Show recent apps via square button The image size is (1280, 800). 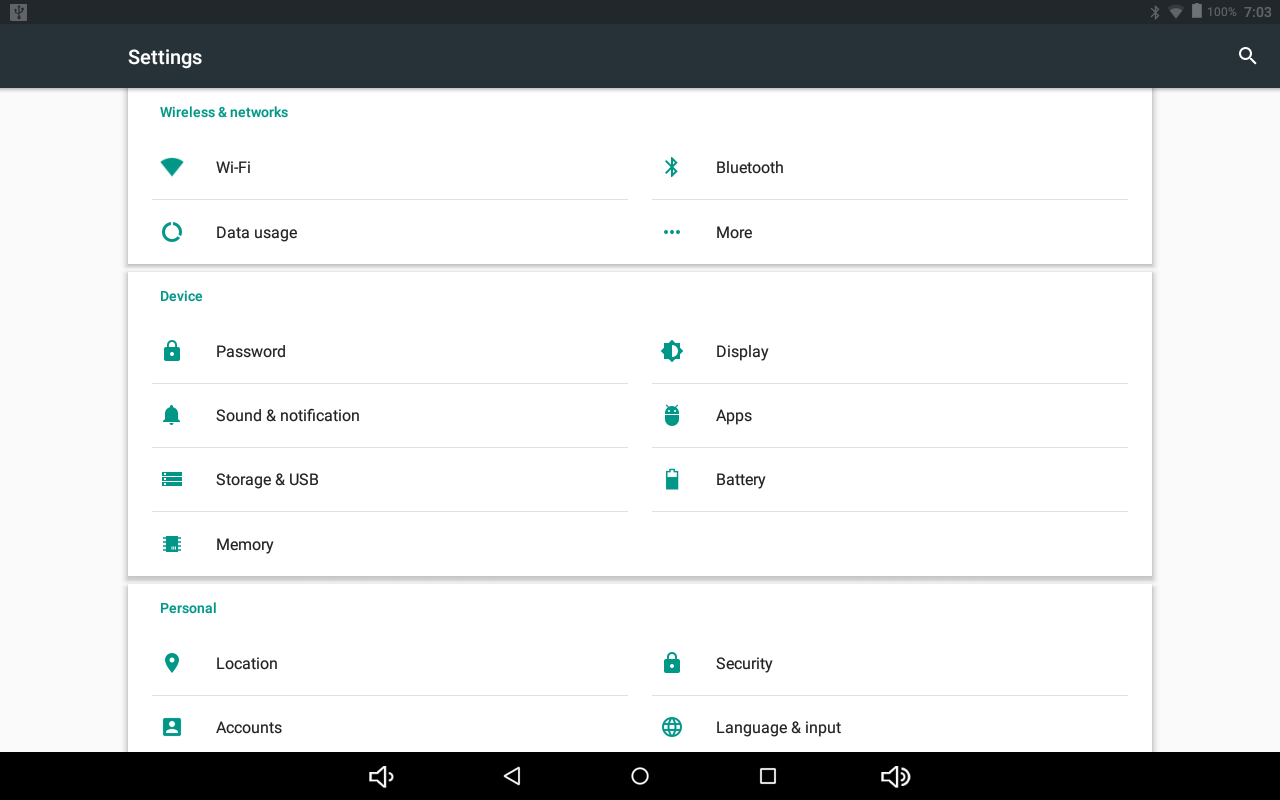(768, 776)
